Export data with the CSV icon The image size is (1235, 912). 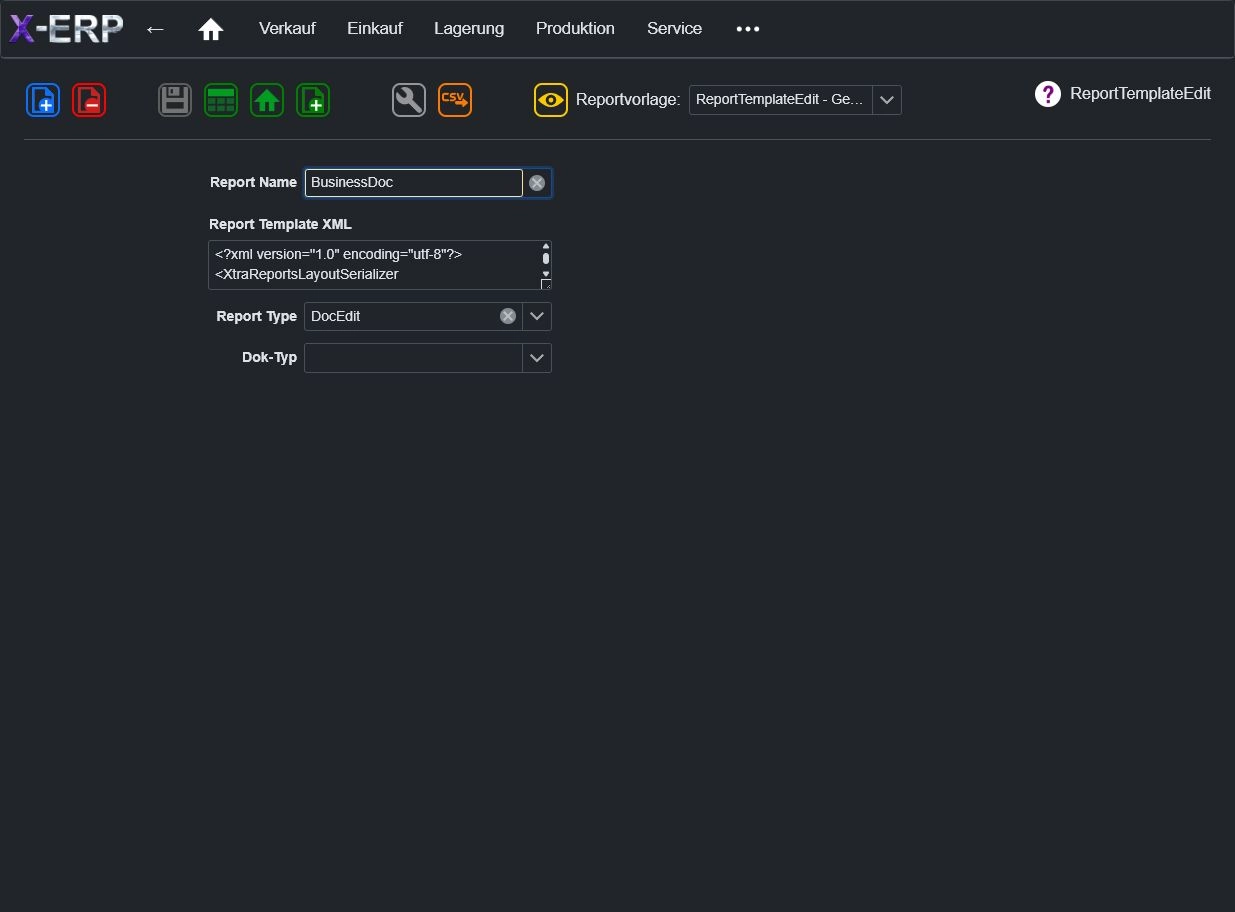455,100
